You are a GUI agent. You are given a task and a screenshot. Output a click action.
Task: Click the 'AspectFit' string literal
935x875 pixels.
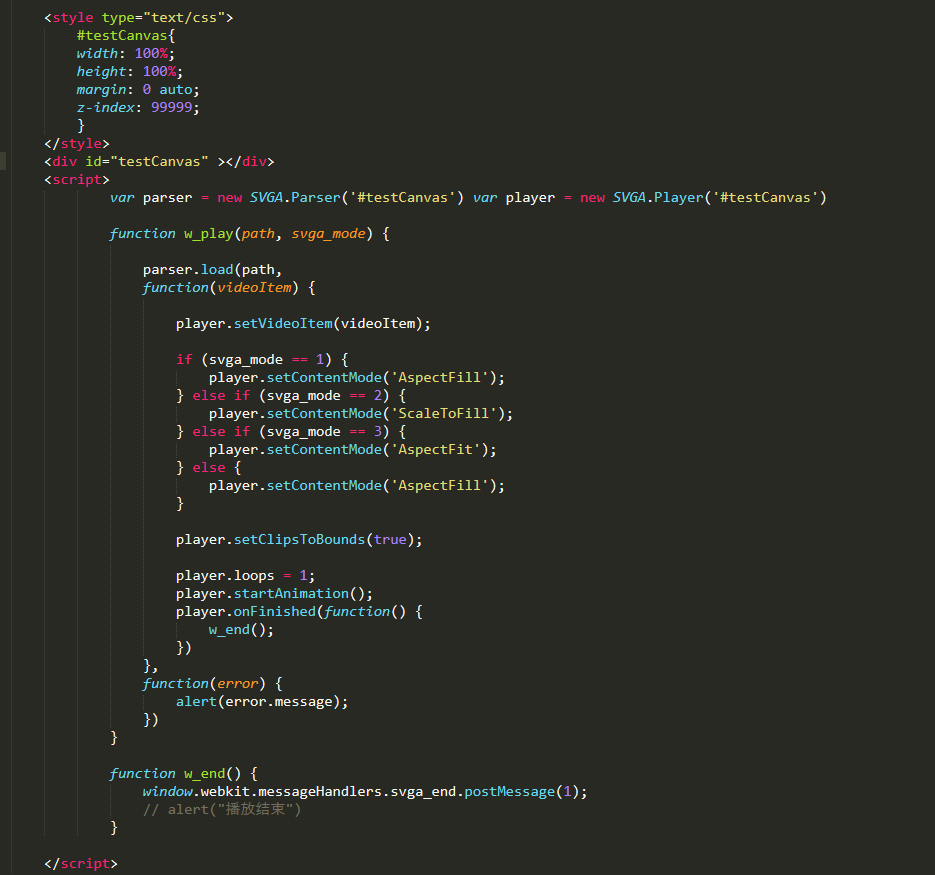pyautogui.click(x=439, y=449)
